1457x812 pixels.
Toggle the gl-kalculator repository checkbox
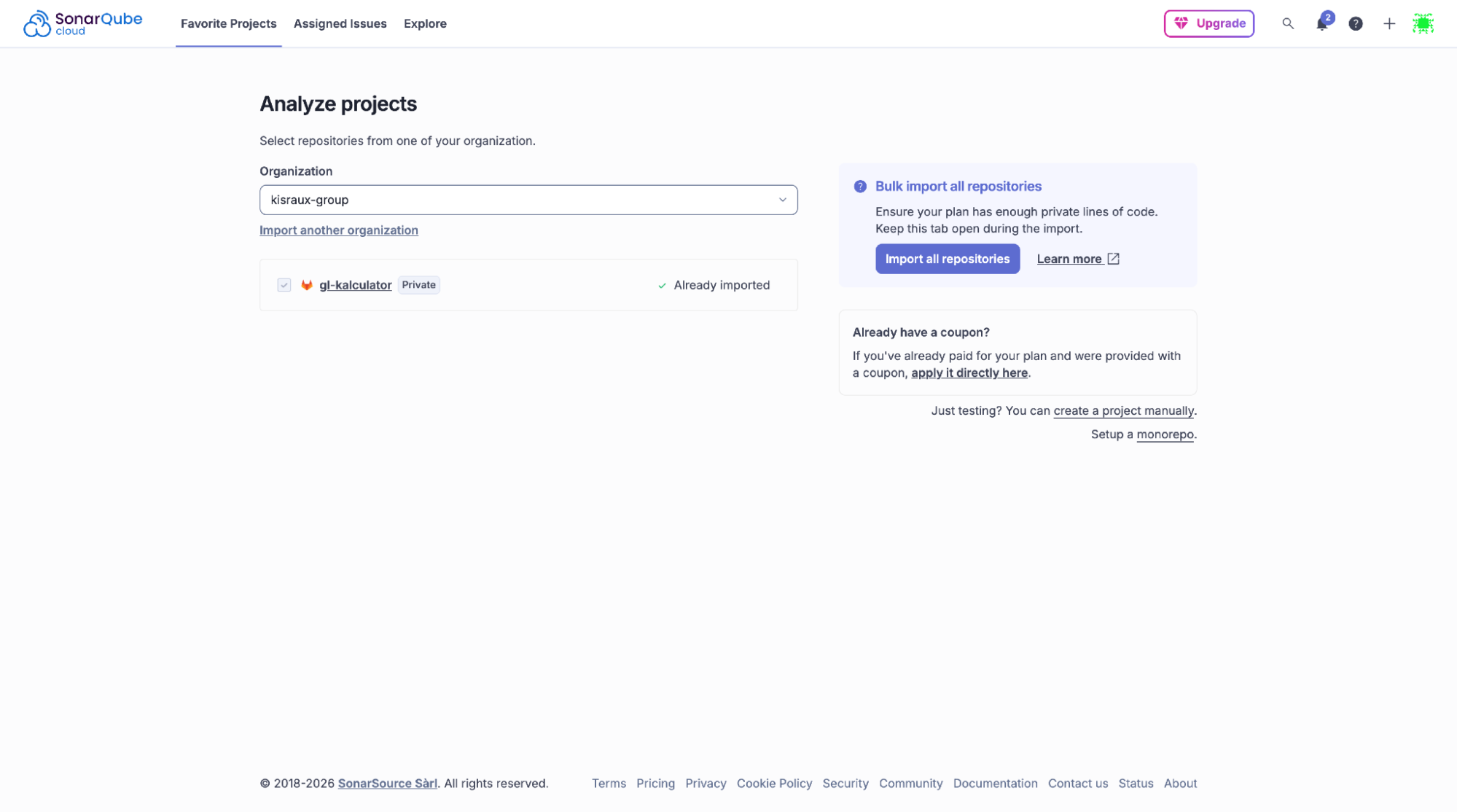pyautogui.click(x=284, y=285)
